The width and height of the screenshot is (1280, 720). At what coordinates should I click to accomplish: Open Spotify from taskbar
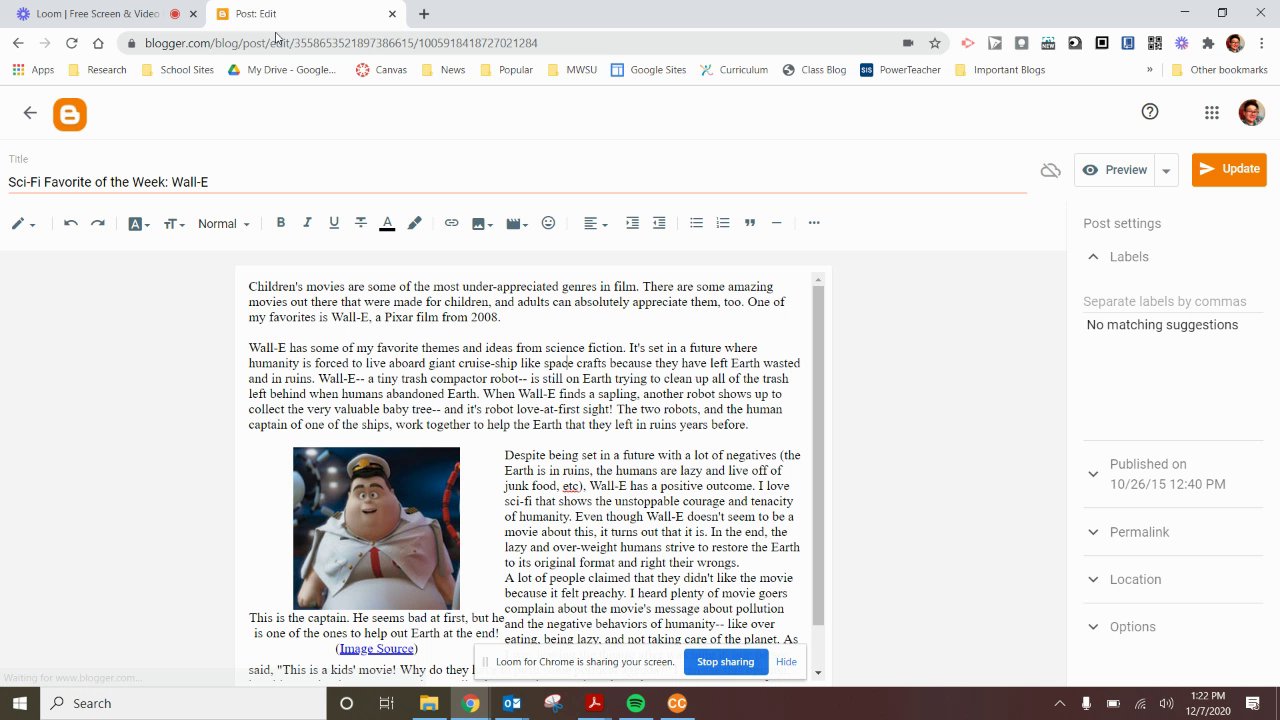[x=635, y=703]
